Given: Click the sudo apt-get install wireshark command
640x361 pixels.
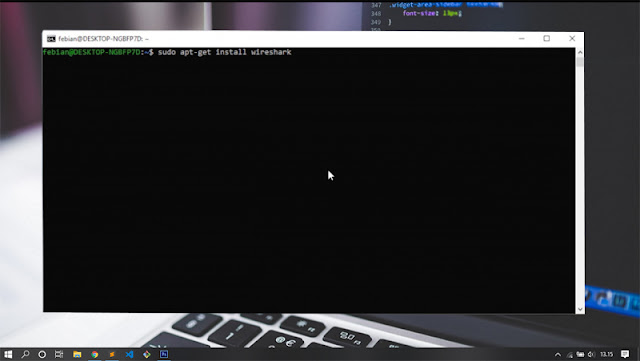Looking at the screenshot, I should (224, 52).
